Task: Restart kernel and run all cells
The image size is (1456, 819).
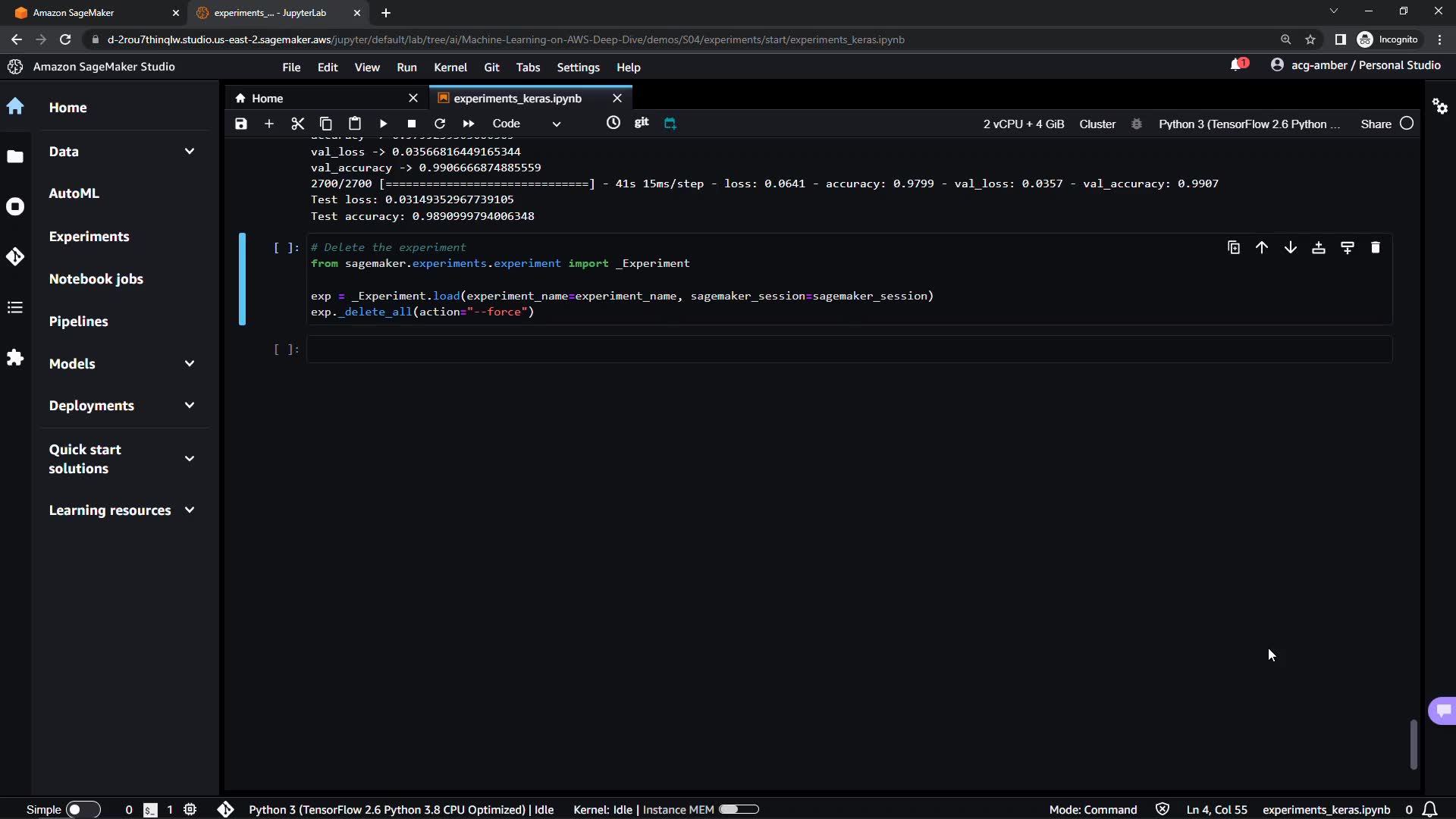Action: (x=469, y=124)
